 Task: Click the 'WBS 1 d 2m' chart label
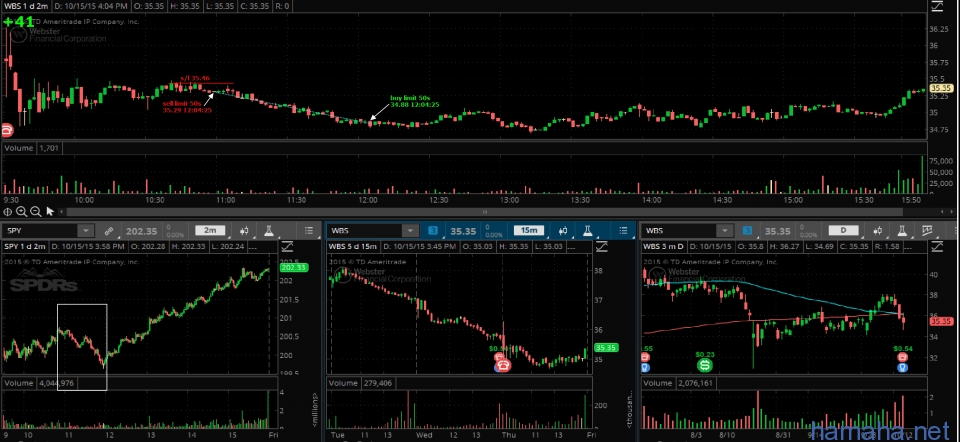[24, 7]
